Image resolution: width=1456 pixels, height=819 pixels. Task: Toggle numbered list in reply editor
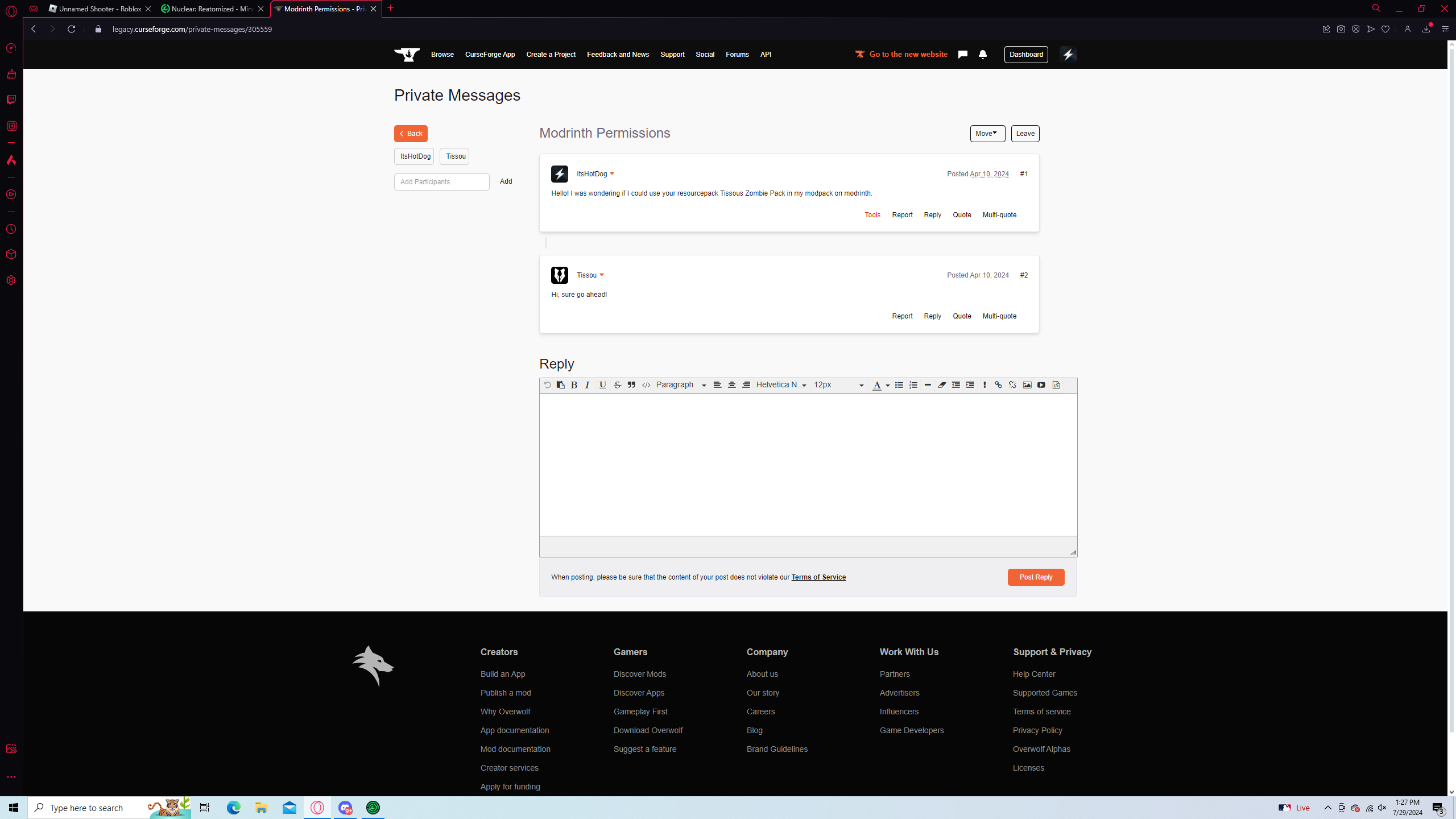(x=913, y=385)
